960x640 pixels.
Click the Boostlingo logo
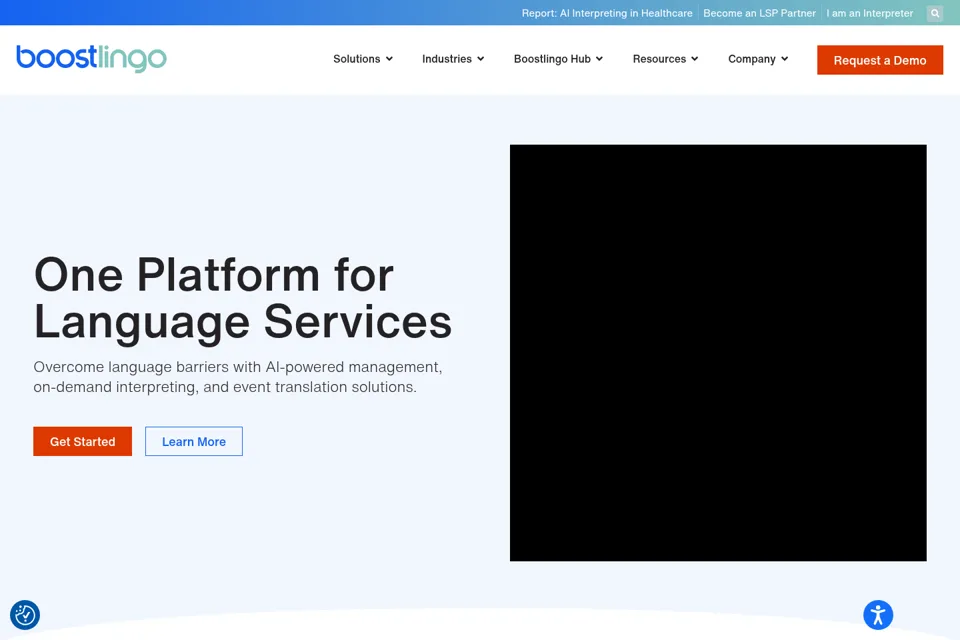(91, 59)
